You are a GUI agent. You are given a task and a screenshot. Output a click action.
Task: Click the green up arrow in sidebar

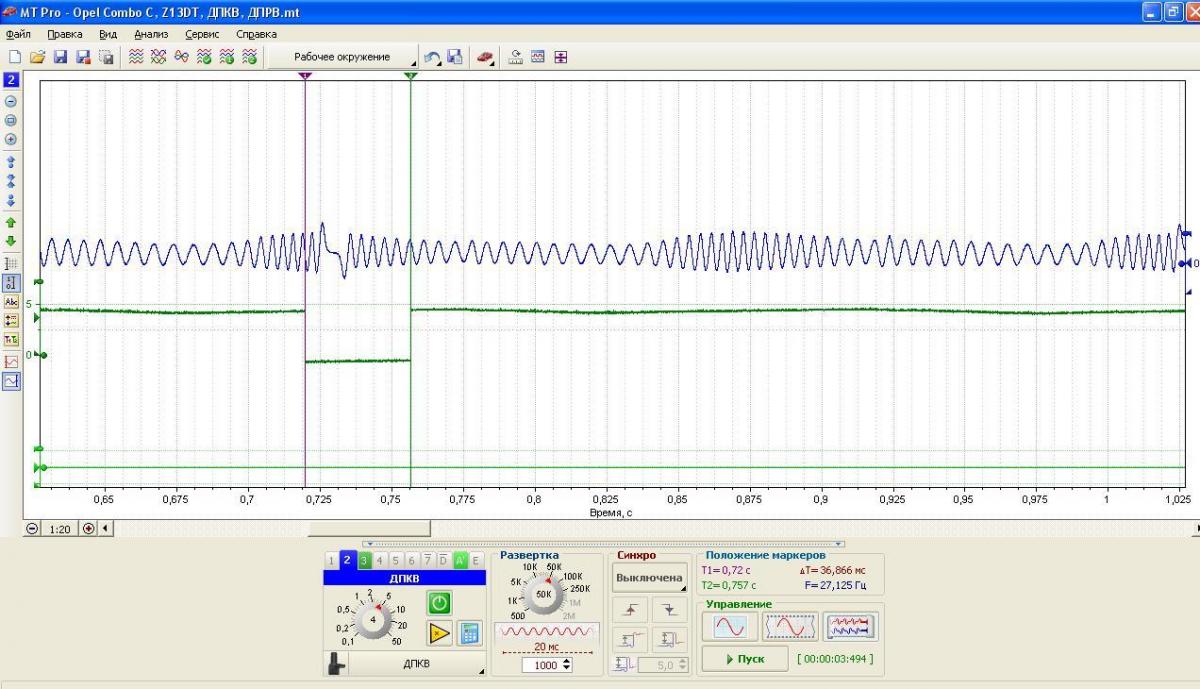click(11, 222)
